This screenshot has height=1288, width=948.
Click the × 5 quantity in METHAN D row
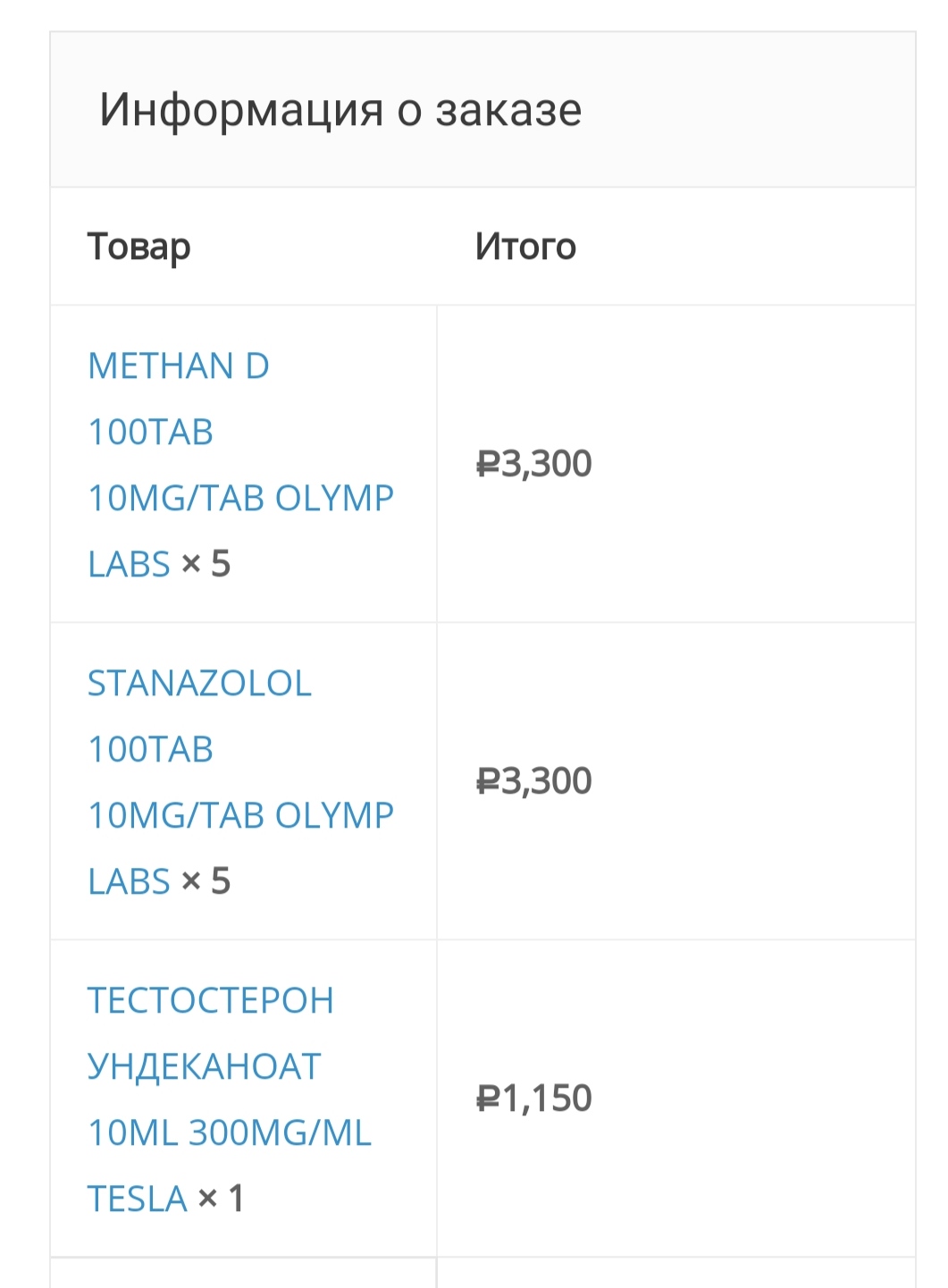(x=206, y=564)
